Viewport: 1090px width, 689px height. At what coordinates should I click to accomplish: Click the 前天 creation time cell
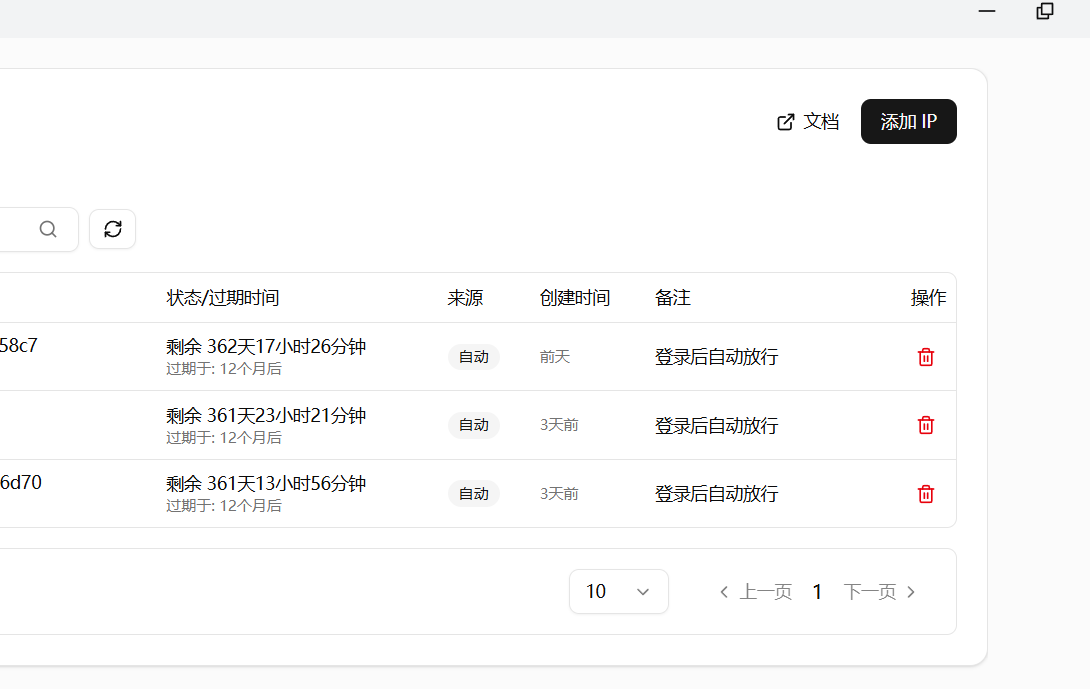pos(555,357)
